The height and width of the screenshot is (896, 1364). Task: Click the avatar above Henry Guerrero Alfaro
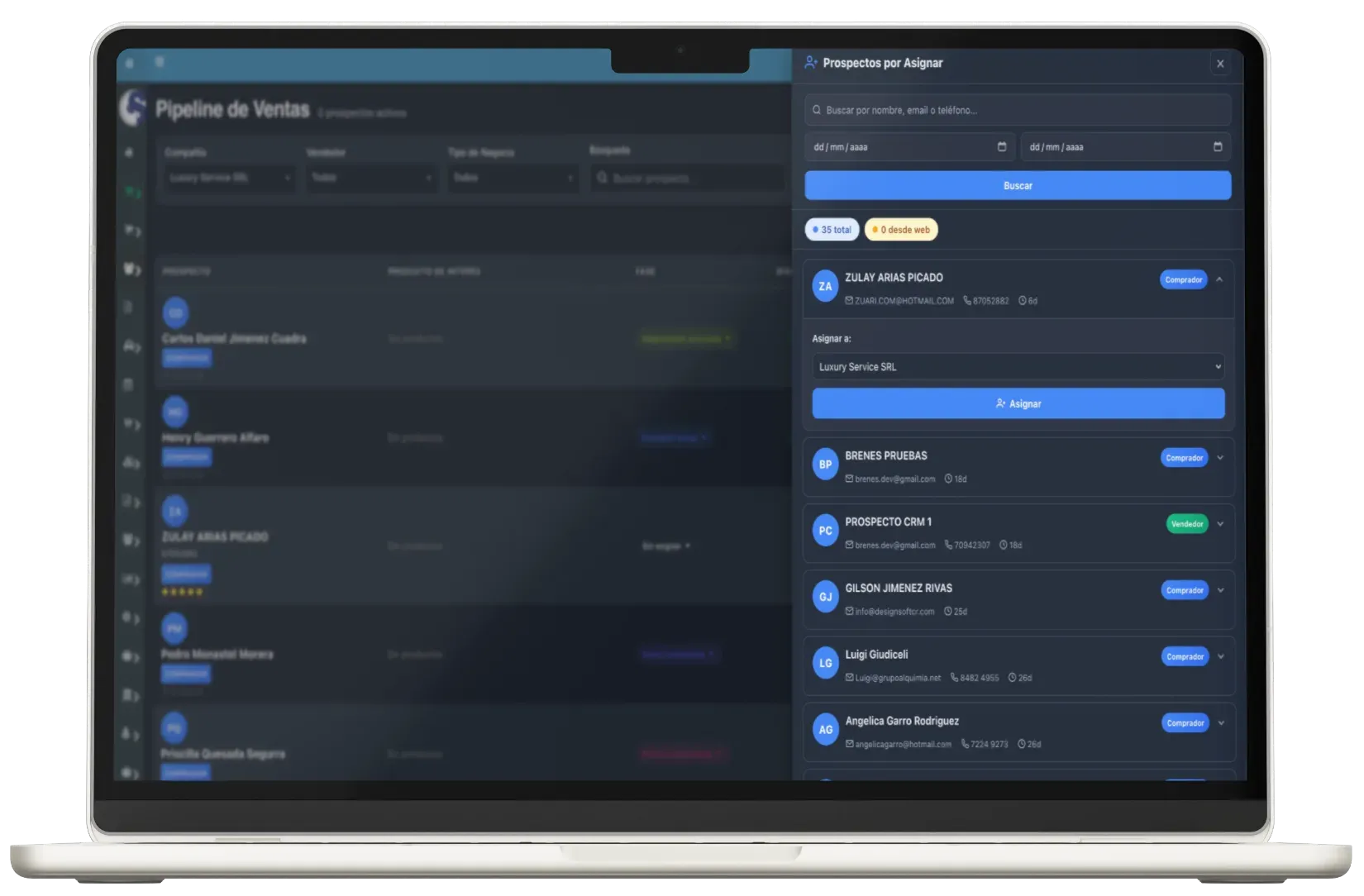pos(175,412)
